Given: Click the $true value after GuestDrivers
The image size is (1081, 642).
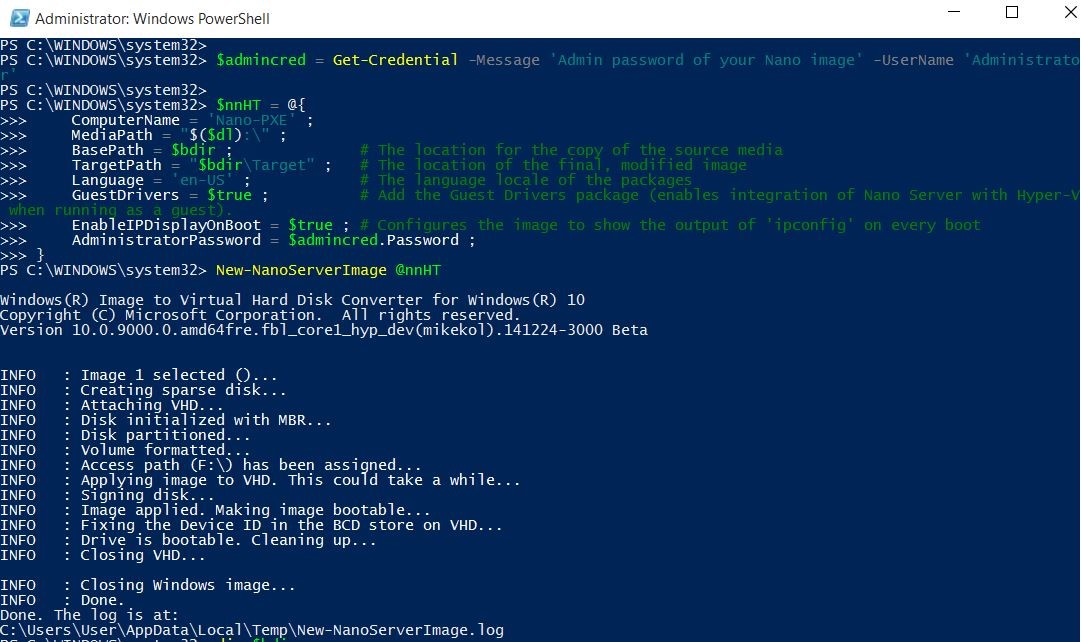Looking at the screenshot, I should (x=230, y=195).
